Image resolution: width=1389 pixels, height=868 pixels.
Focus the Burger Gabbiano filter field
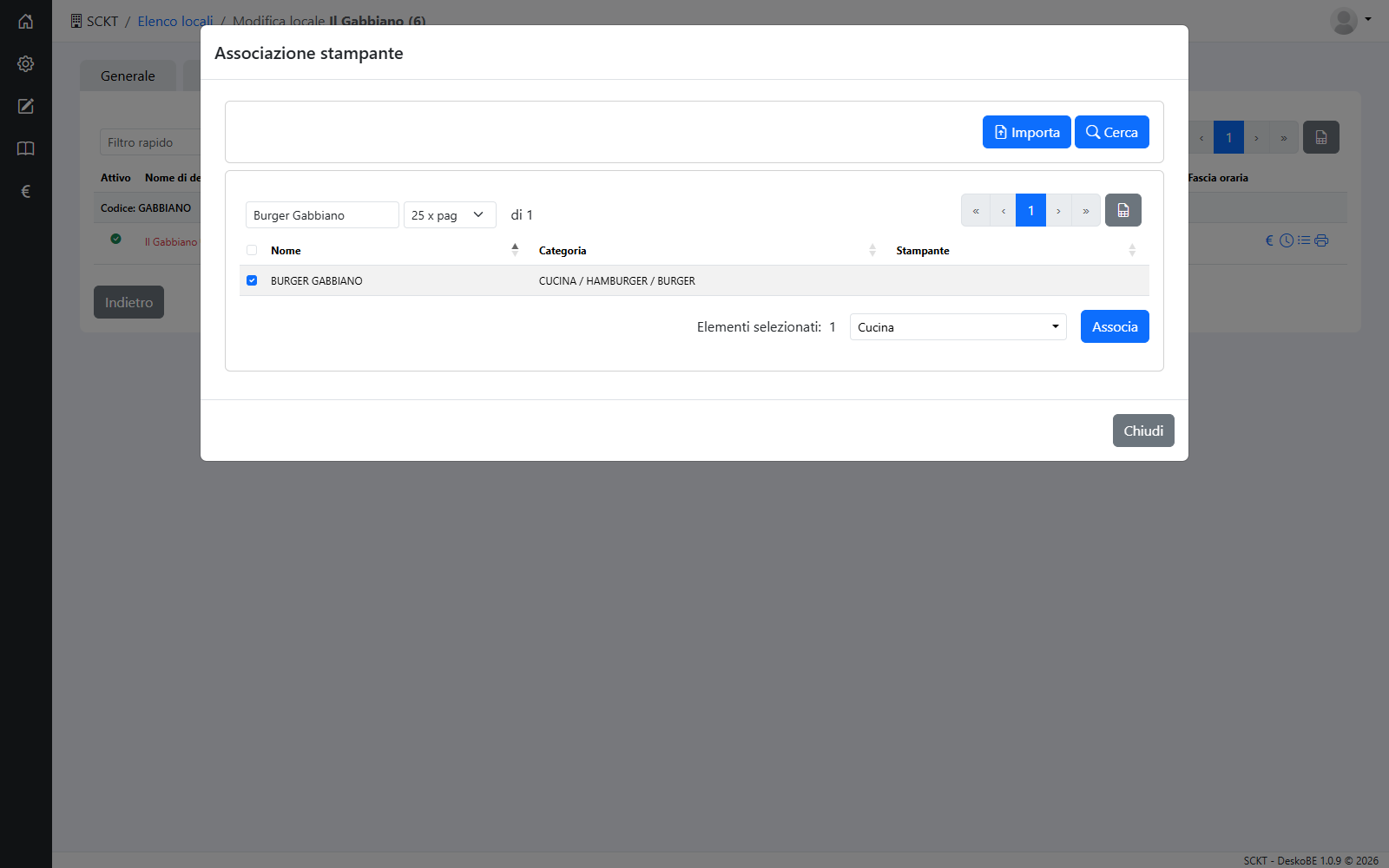click(322, 214)
